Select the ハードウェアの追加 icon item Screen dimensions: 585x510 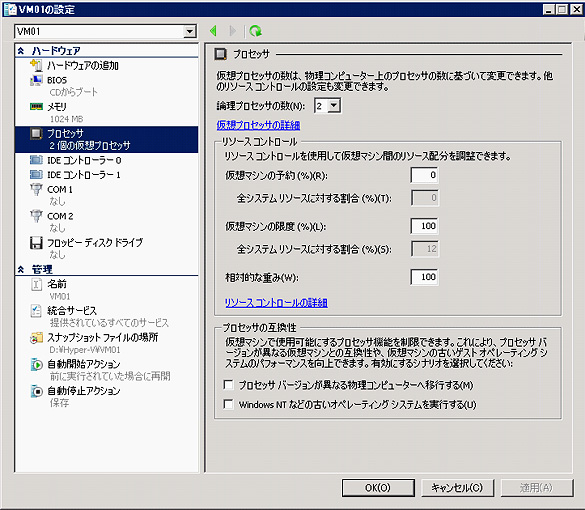[36, 66]
